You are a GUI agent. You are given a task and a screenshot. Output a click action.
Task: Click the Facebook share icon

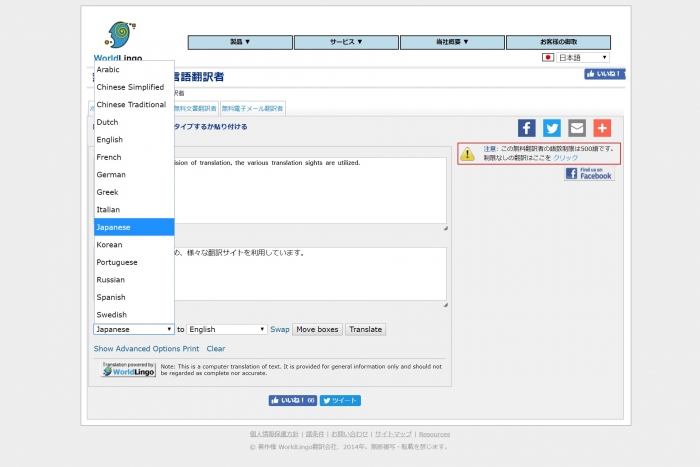[526, 128]
